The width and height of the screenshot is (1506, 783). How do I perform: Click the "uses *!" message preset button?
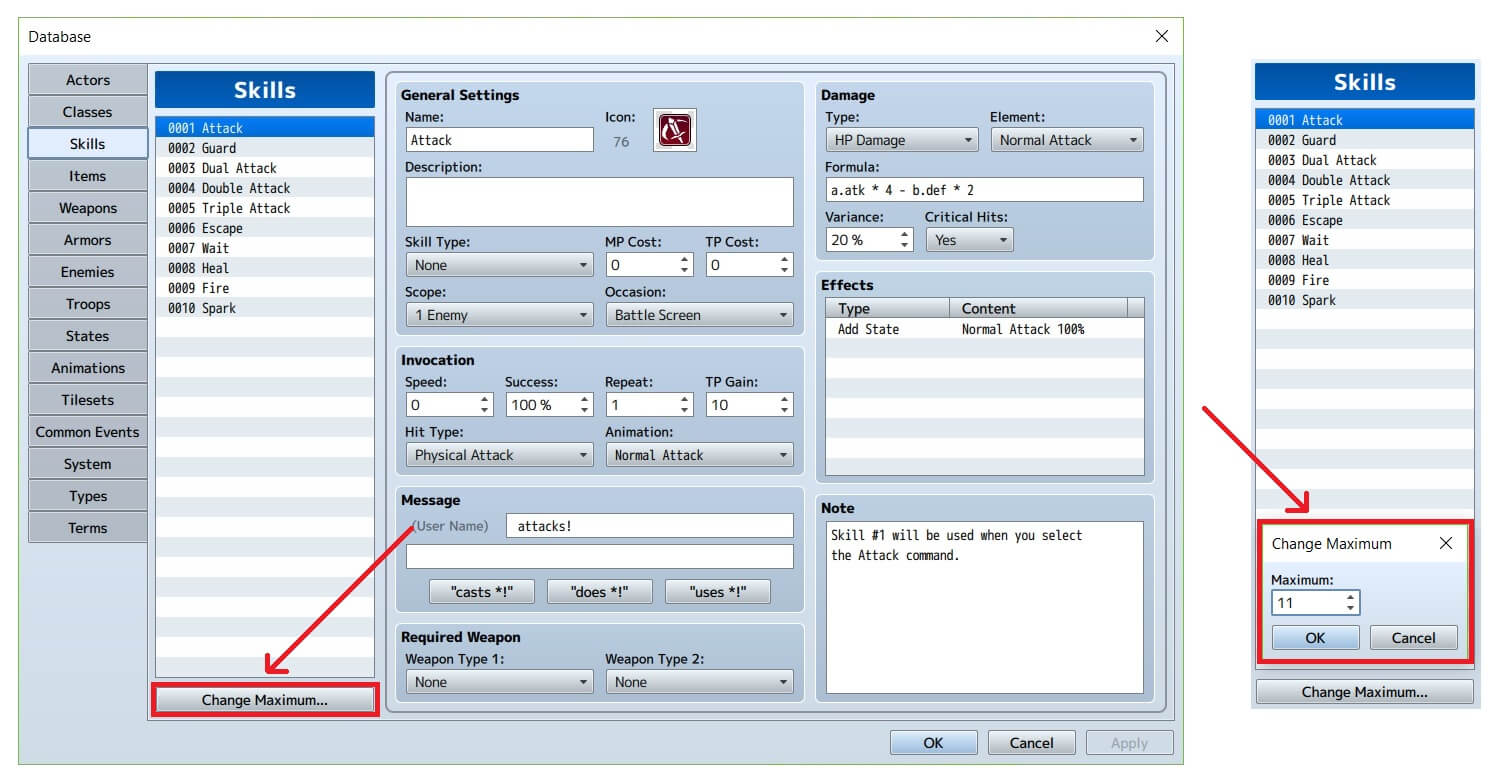click(718, 592)
